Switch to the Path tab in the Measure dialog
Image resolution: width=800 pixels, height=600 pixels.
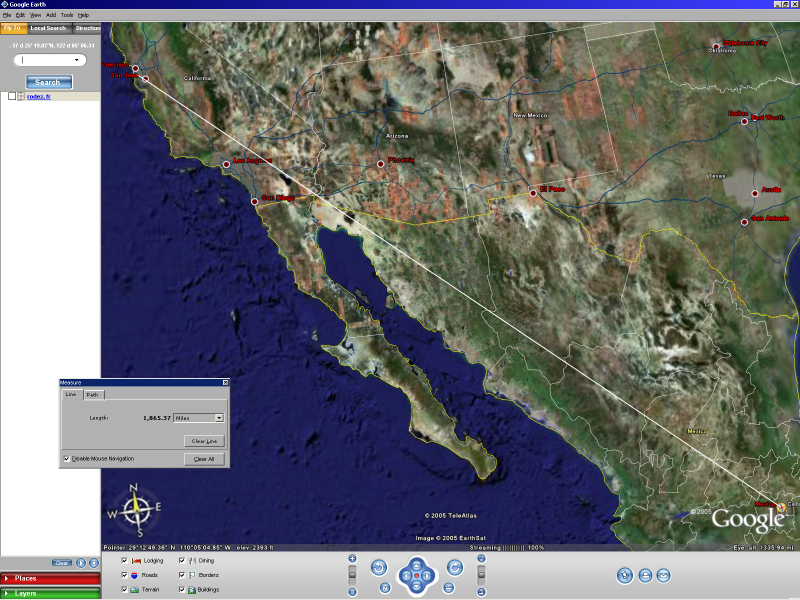(94, 394)
